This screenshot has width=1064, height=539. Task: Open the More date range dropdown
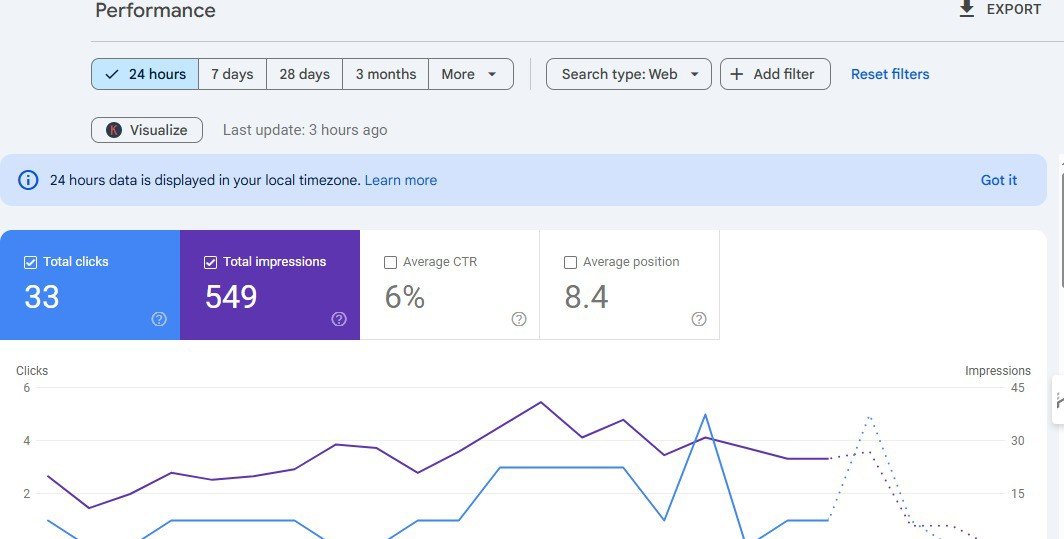pos(471,74)
